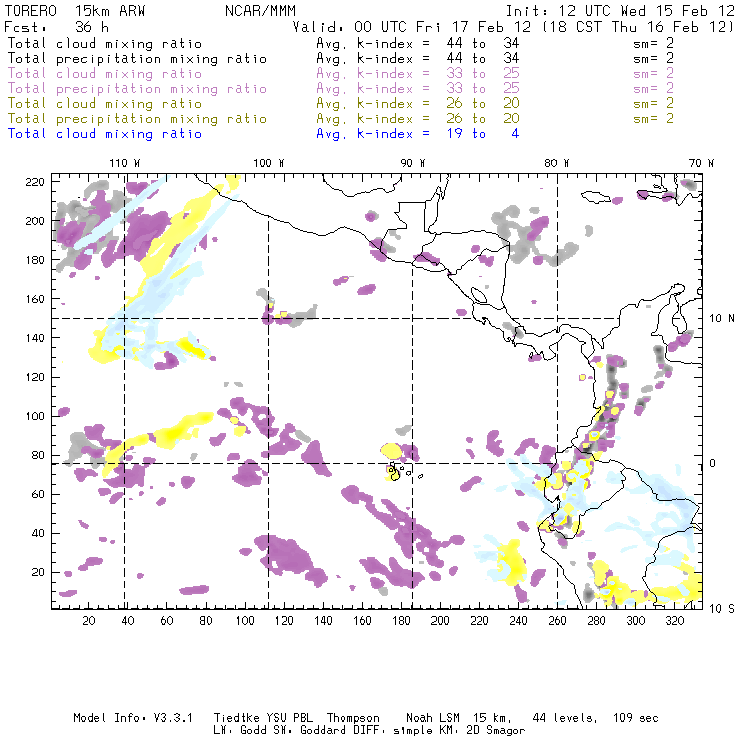740x740 pixels.
Task: Select black "Total cloud mixing ratio" legend label
Action: [105, 43]
